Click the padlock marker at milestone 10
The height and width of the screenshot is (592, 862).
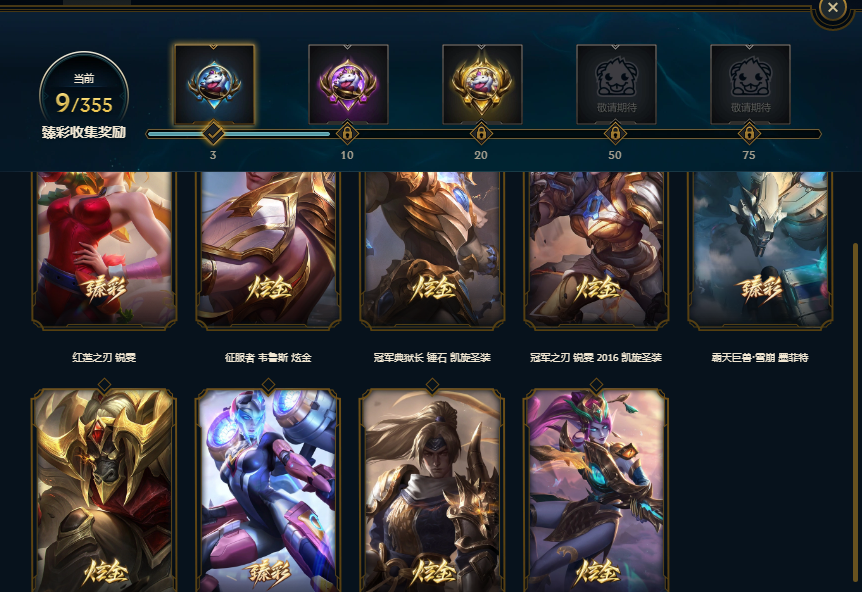tap(347, 133)
